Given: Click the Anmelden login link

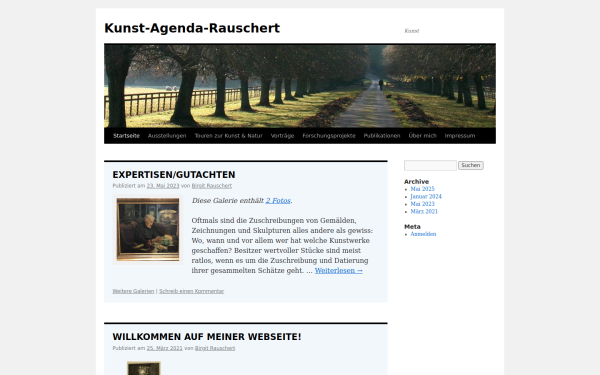Looking at the screenshot, I should pyautogui.click(x=423, y=234).
